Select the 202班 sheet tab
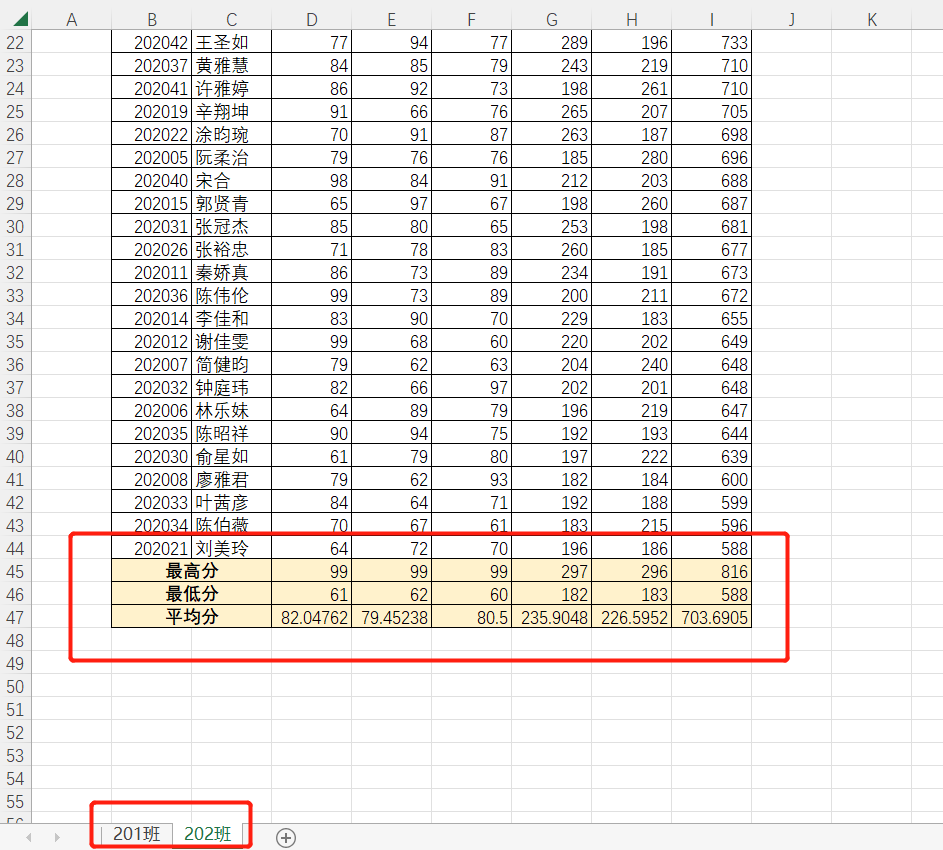 (x=207, y=834)
